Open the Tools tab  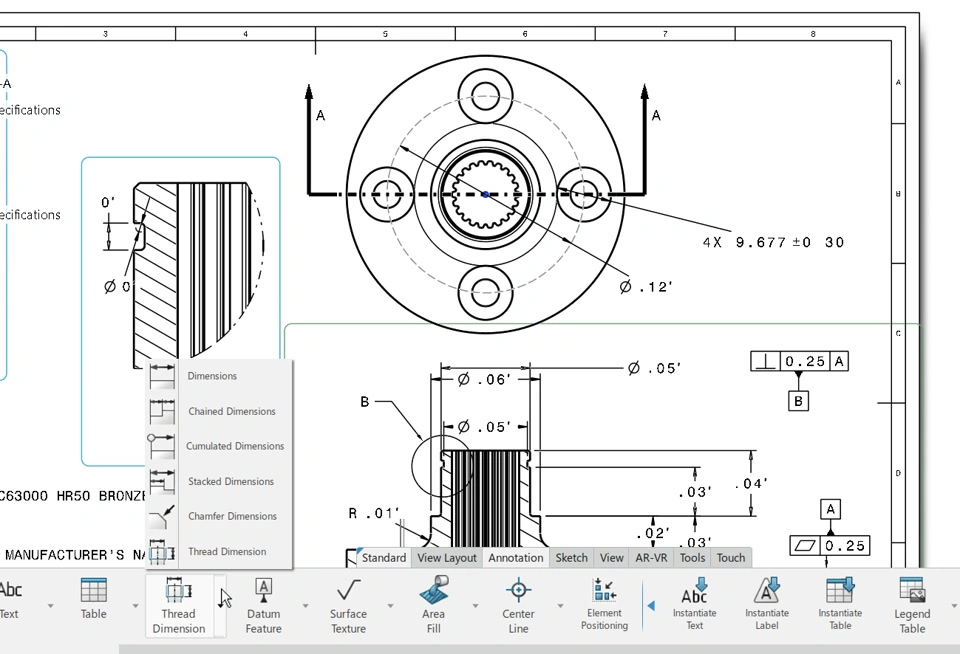click(x=692, y=558)
